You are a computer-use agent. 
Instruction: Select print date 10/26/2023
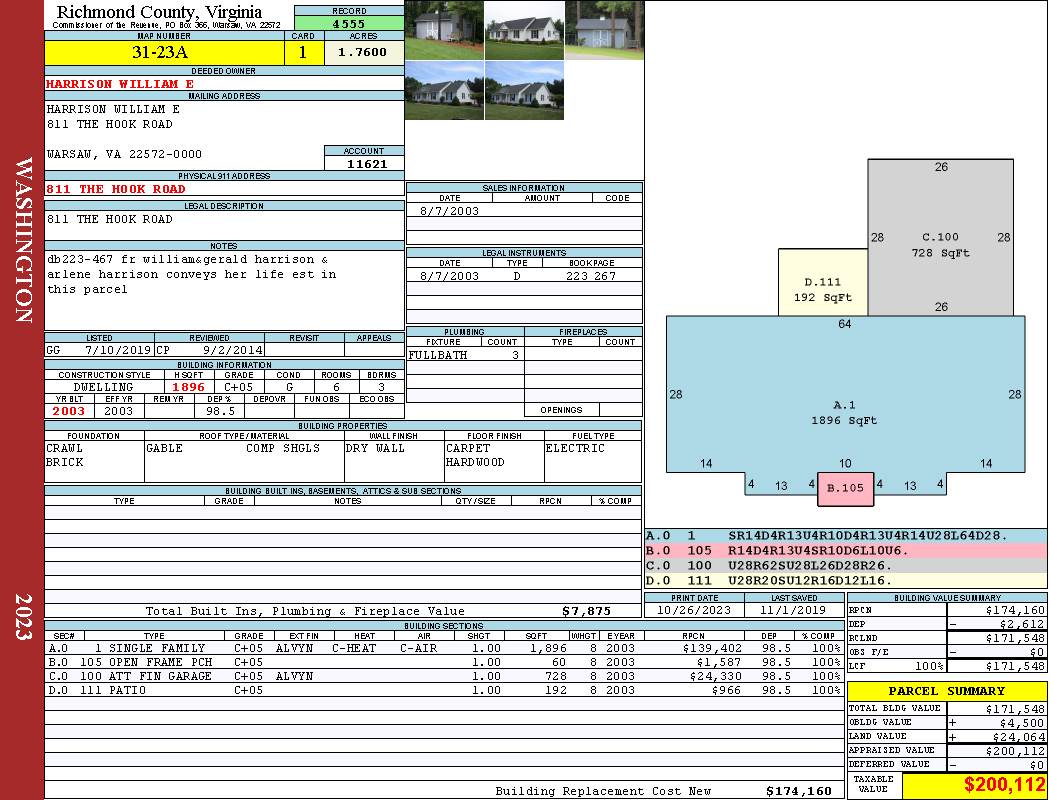point(694,610)
